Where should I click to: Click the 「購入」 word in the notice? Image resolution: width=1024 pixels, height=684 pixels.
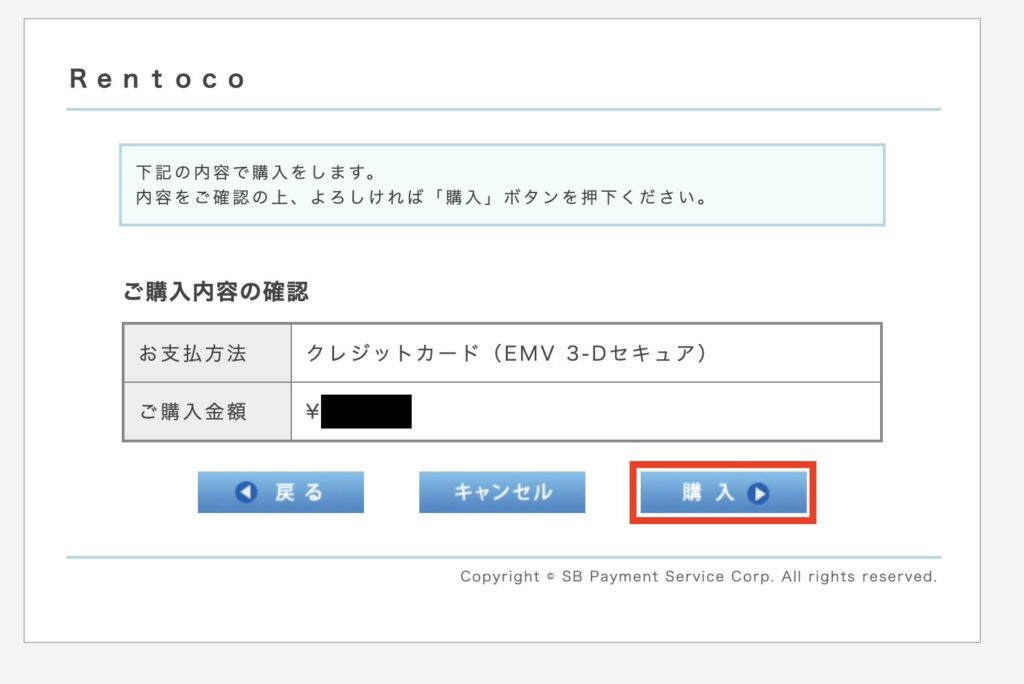click(x=464, y=197)
